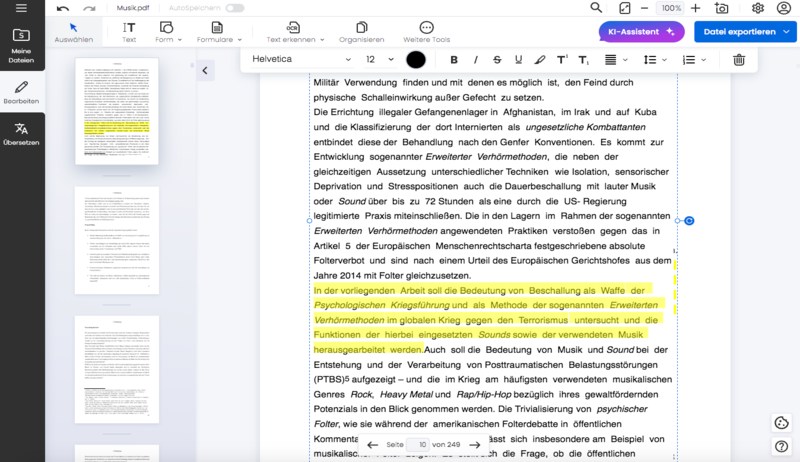Open Weitere Tools
Screen dimensions: 800x462
(x=427, y=32)
